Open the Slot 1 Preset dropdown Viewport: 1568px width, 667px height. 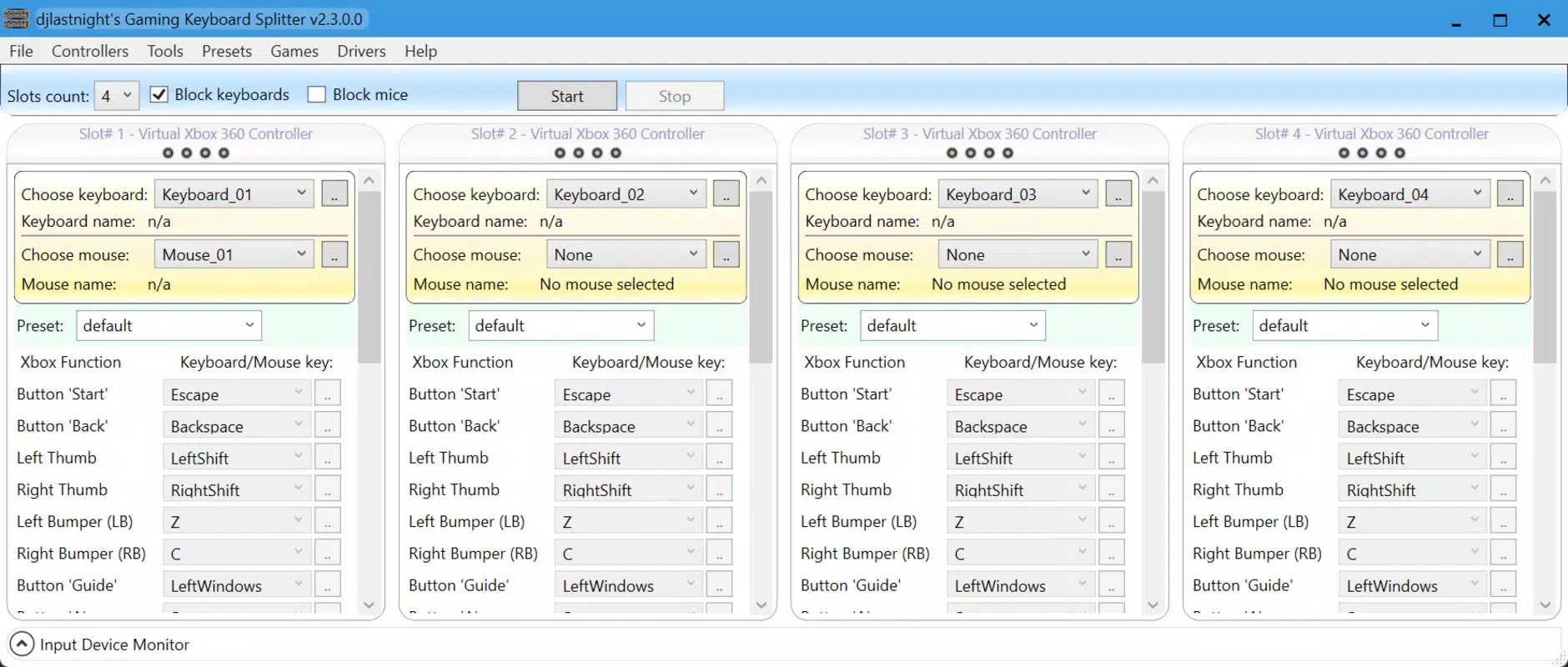168,325
